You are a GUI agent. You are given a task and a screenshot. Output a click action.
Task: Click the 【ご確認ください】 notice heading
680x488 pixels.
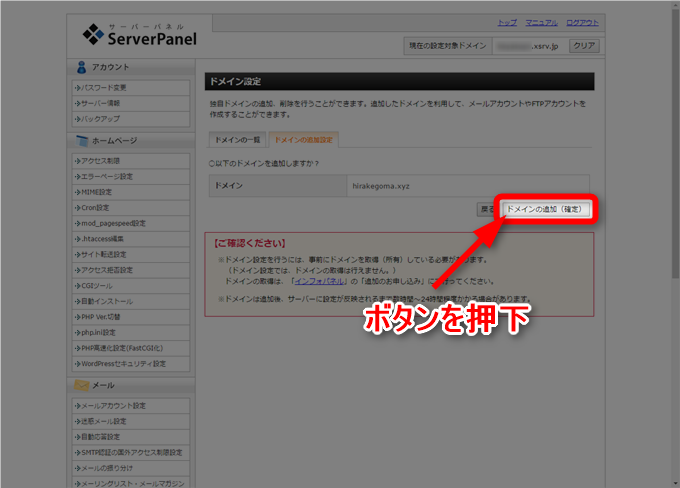[x=249, y=243]
